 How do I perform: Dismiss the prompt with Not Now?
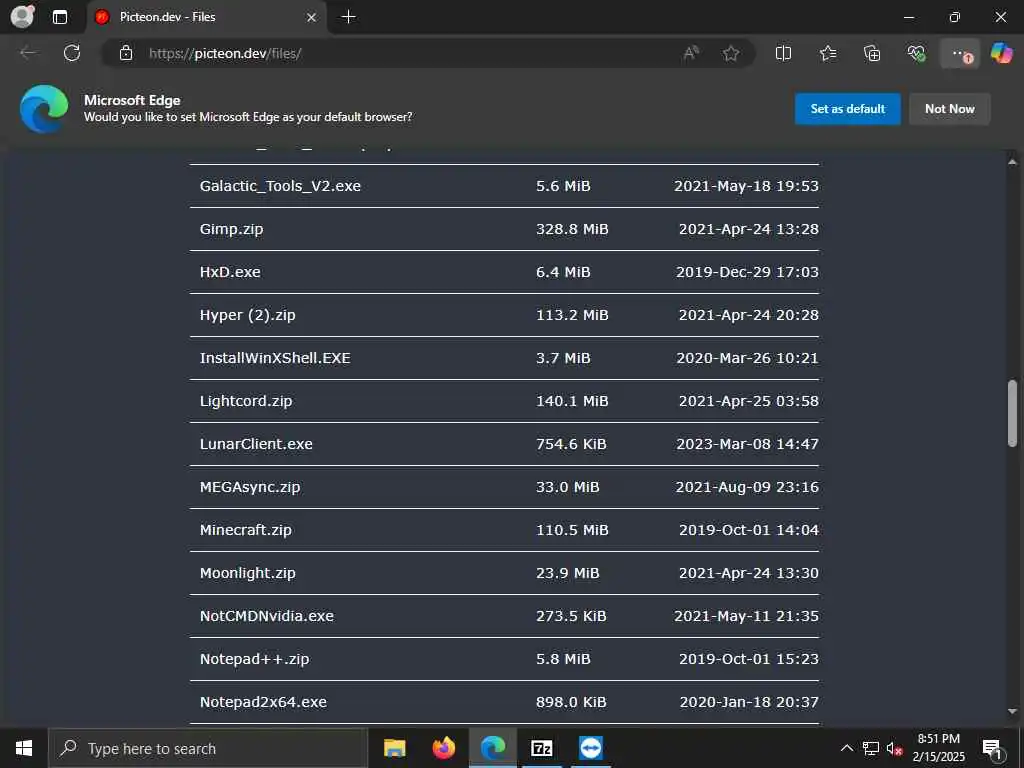tap(950, 108)
